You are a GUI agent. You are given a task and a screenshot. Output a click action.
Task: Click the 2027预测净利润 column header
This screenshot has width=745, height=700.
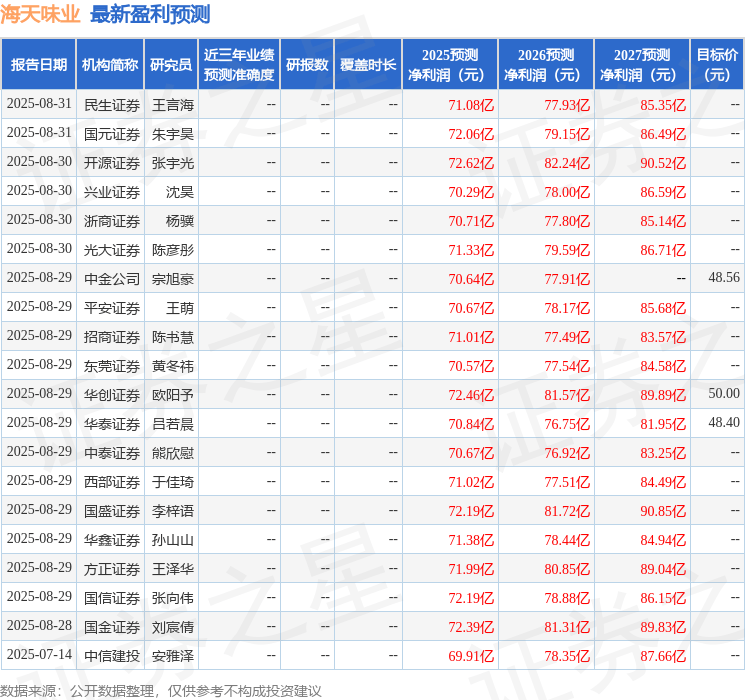point(641,65)
